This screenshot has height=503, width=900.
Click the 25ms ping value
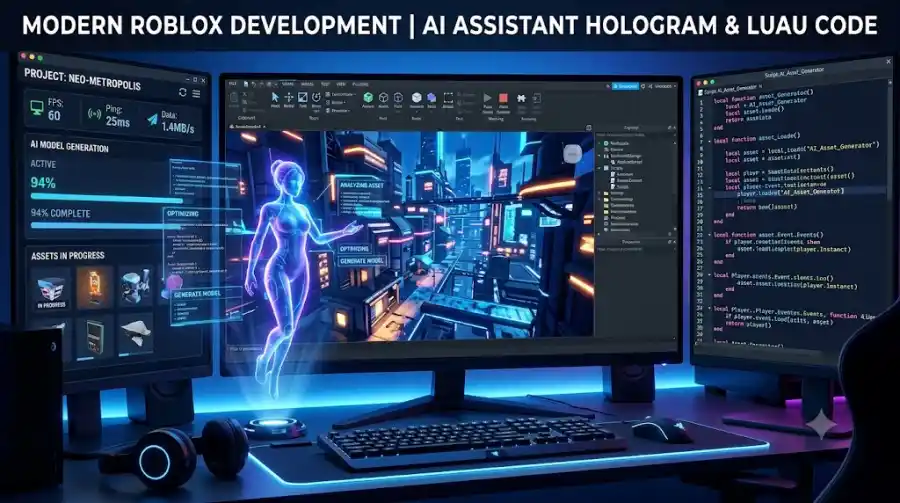click(x=118, y=122)
